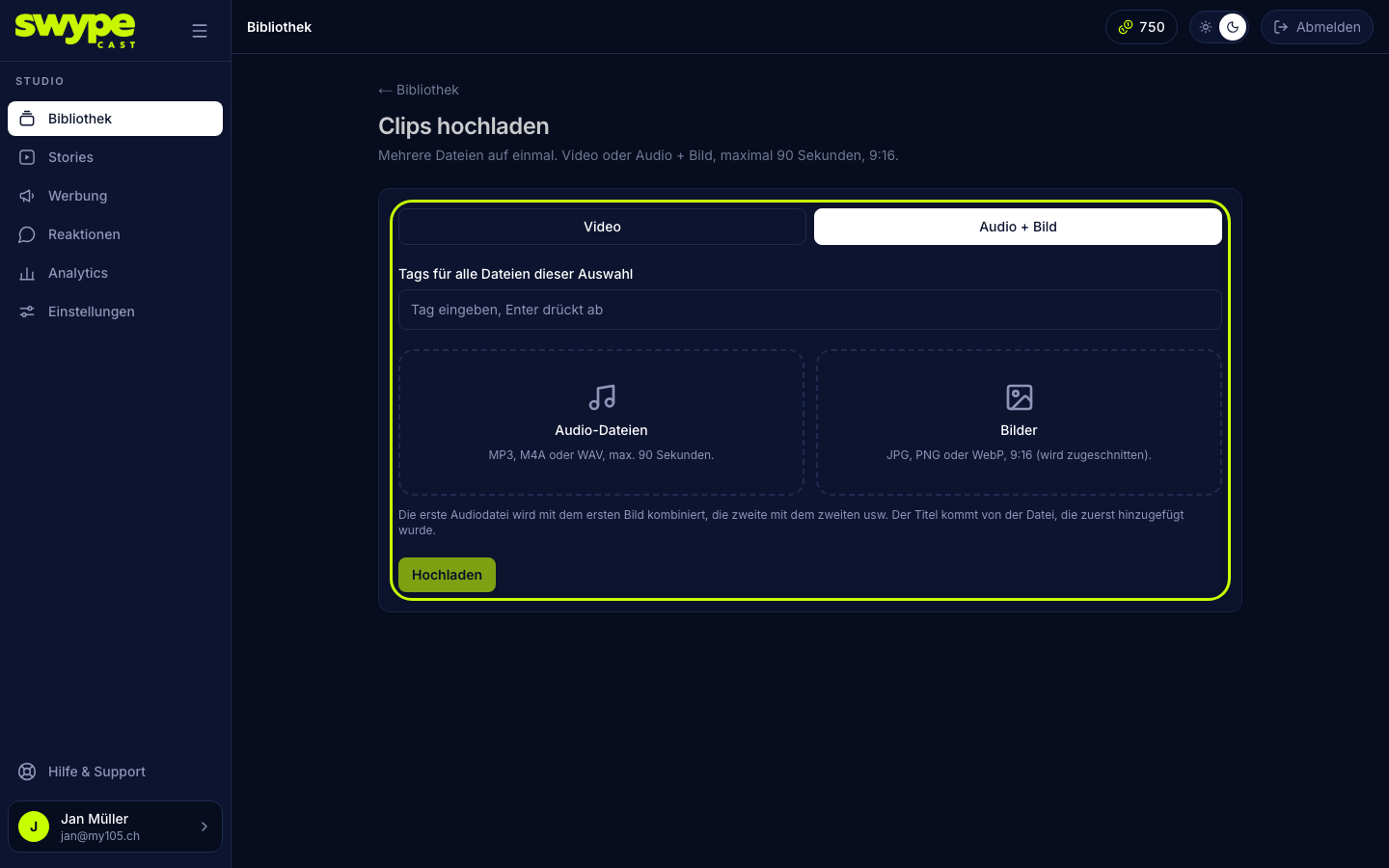1389x868 pixels.
Task: Click the Bilder upload dropzone
Action: (x=1019, y=422)
